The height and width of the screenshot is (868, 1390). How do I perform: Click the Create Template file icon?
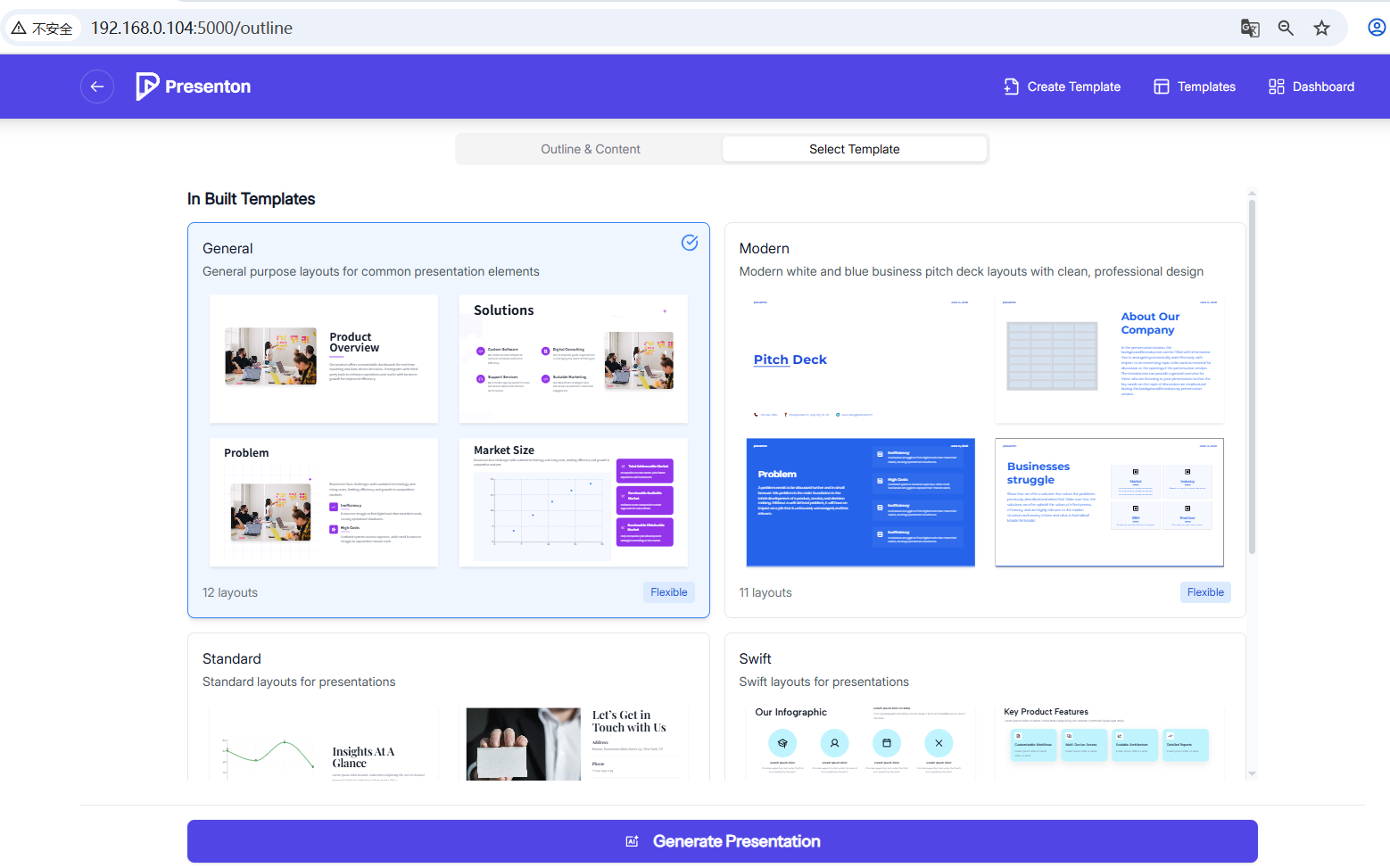[x=1011, y=87]
